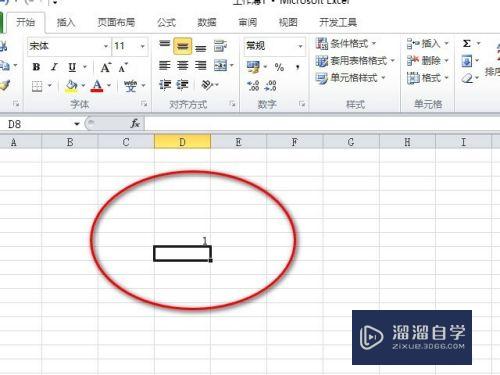Toggle underline formatting
This screenshot has height=375, width=500.
pos(72,67)
